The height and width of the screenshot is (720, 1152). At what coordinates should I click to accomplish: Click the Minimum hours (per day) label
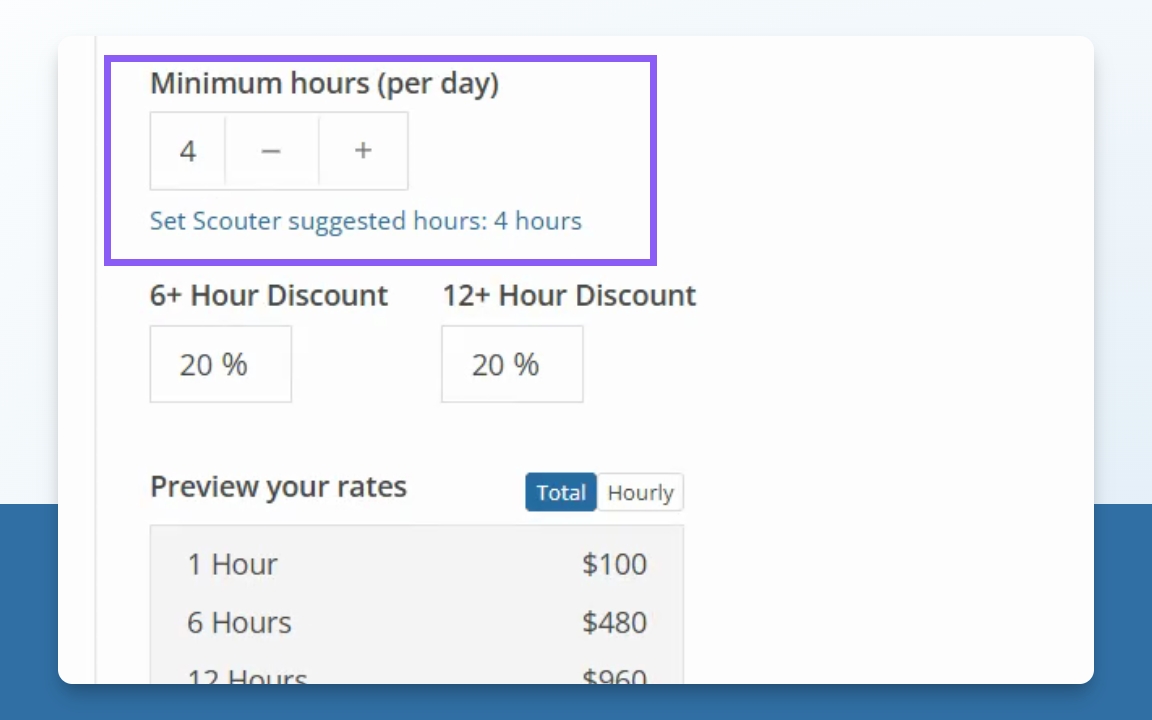[324, 84]
